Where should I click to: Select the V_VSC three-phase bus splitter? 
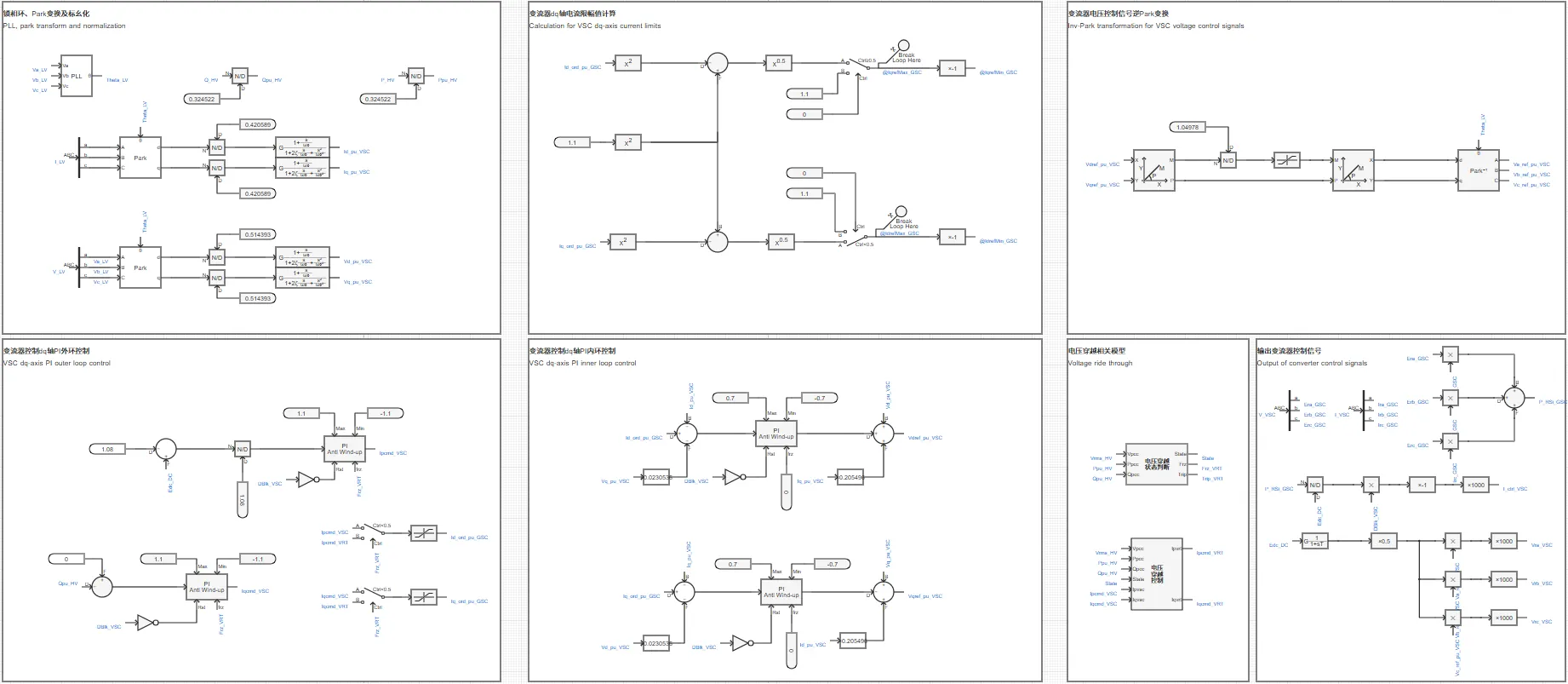(1289, 410)
